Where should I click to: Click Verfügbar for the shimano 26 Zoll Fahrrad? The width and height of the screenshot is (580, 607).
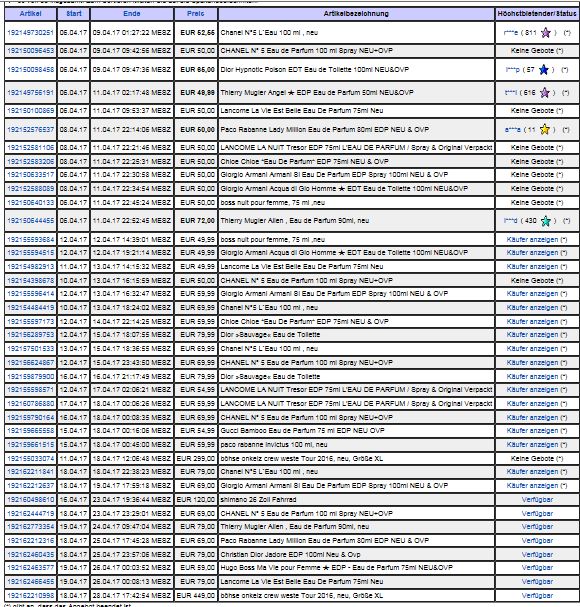(537, 499)
